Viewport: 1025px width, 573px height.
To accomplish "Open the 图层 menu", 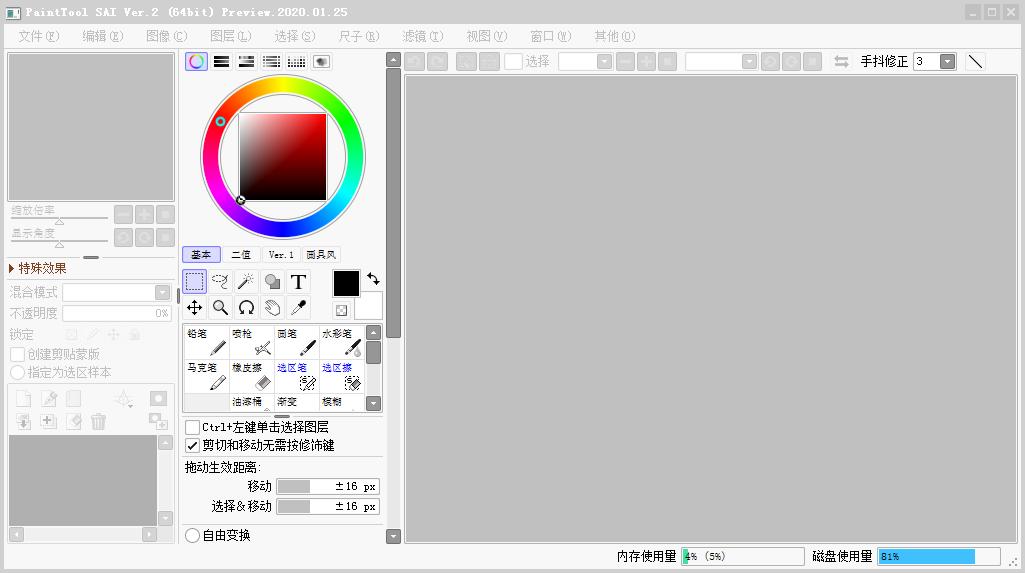I will 231,36.
